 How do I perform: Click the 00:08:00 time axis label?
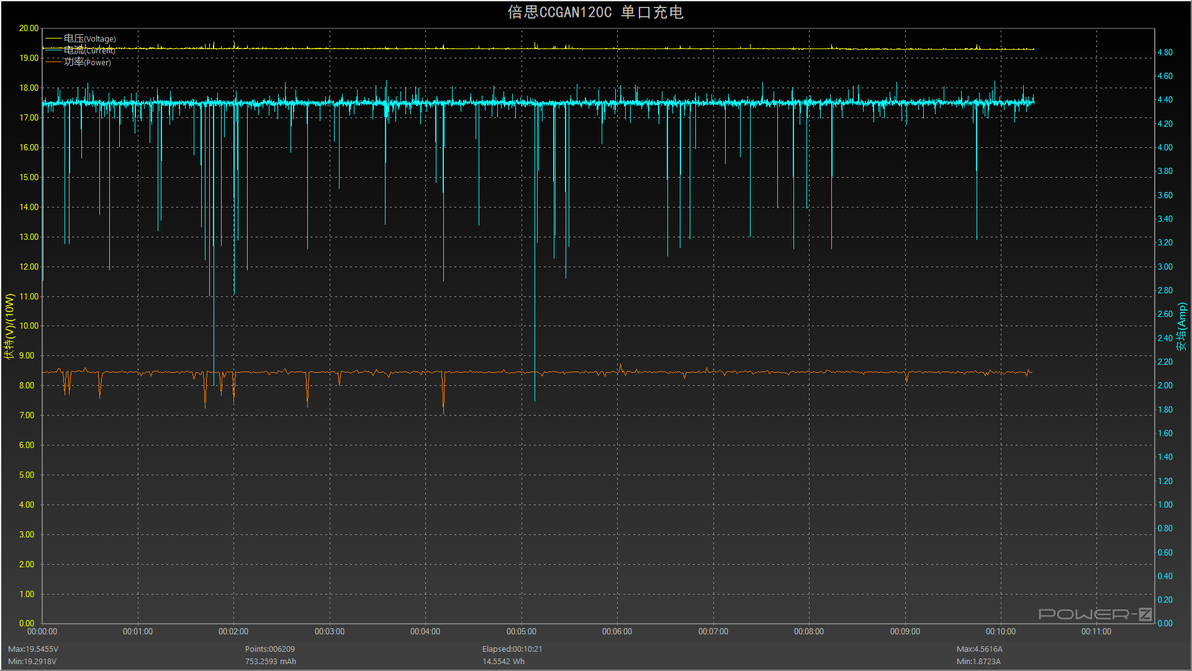coord(809,632)
